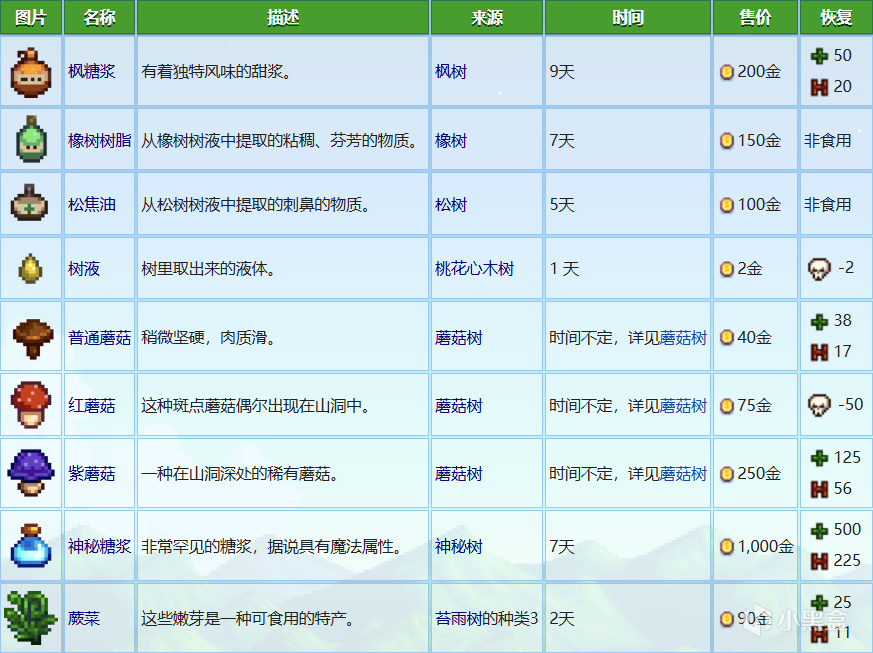Click the energy icon beside 38 in 普通蘑菇 row
The image size is (873, 653).
(x=819, y=321)
